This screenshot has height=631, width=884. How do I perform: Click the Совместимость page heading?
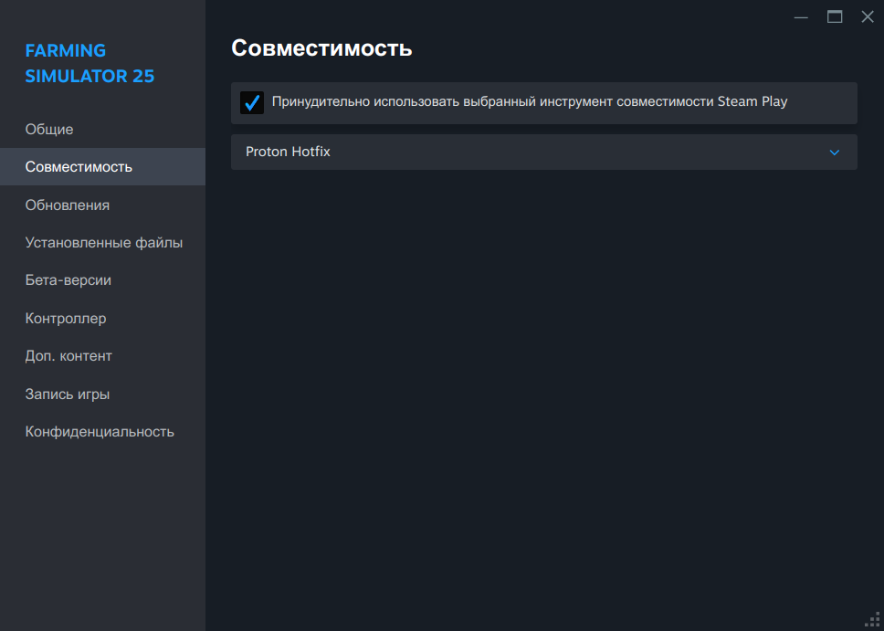pyautogui.click(x=321, y=48)
